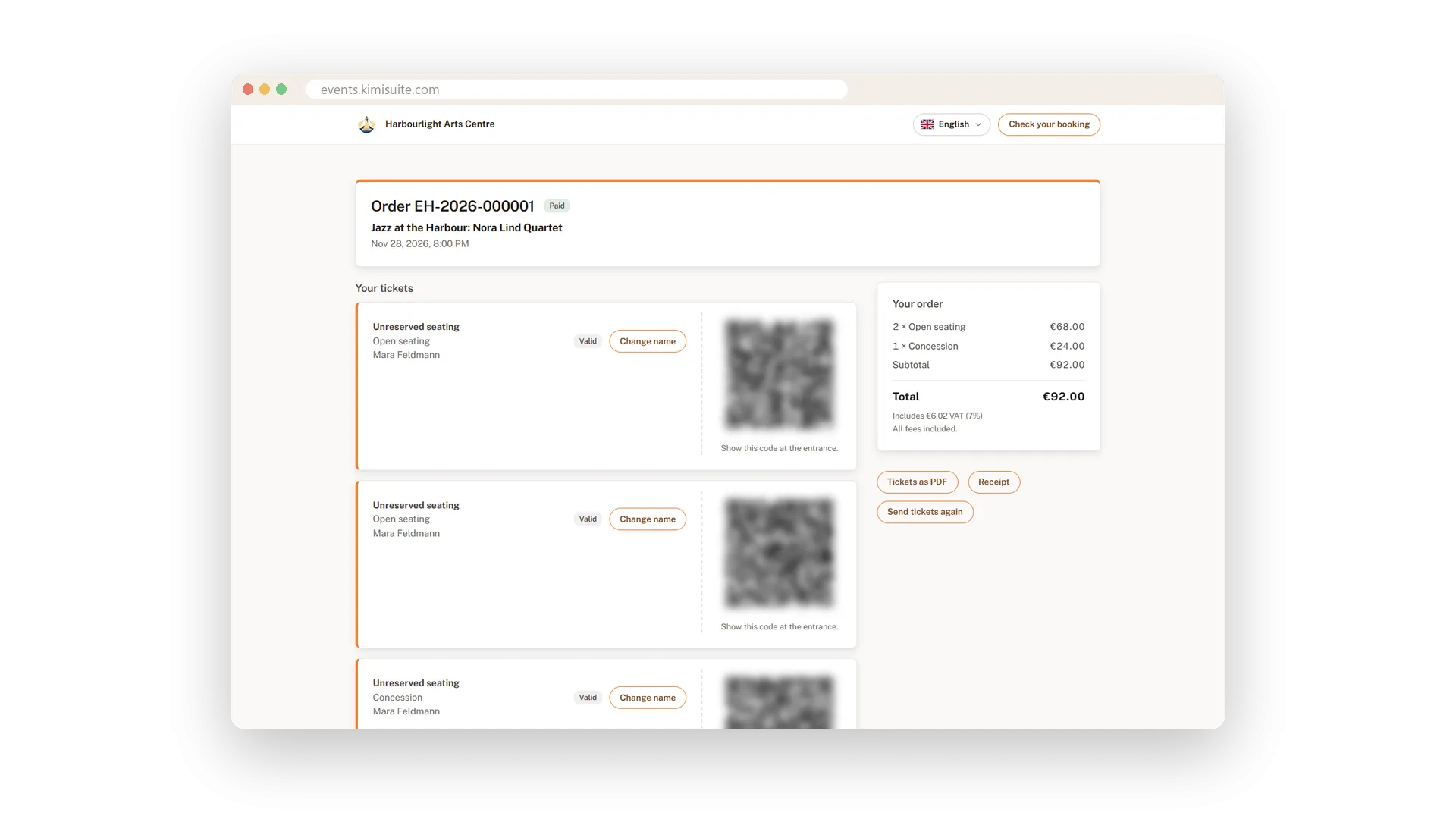Click the Includes €6.02 VAT note
Screen dimensions: 1456x819
(937, 416)
